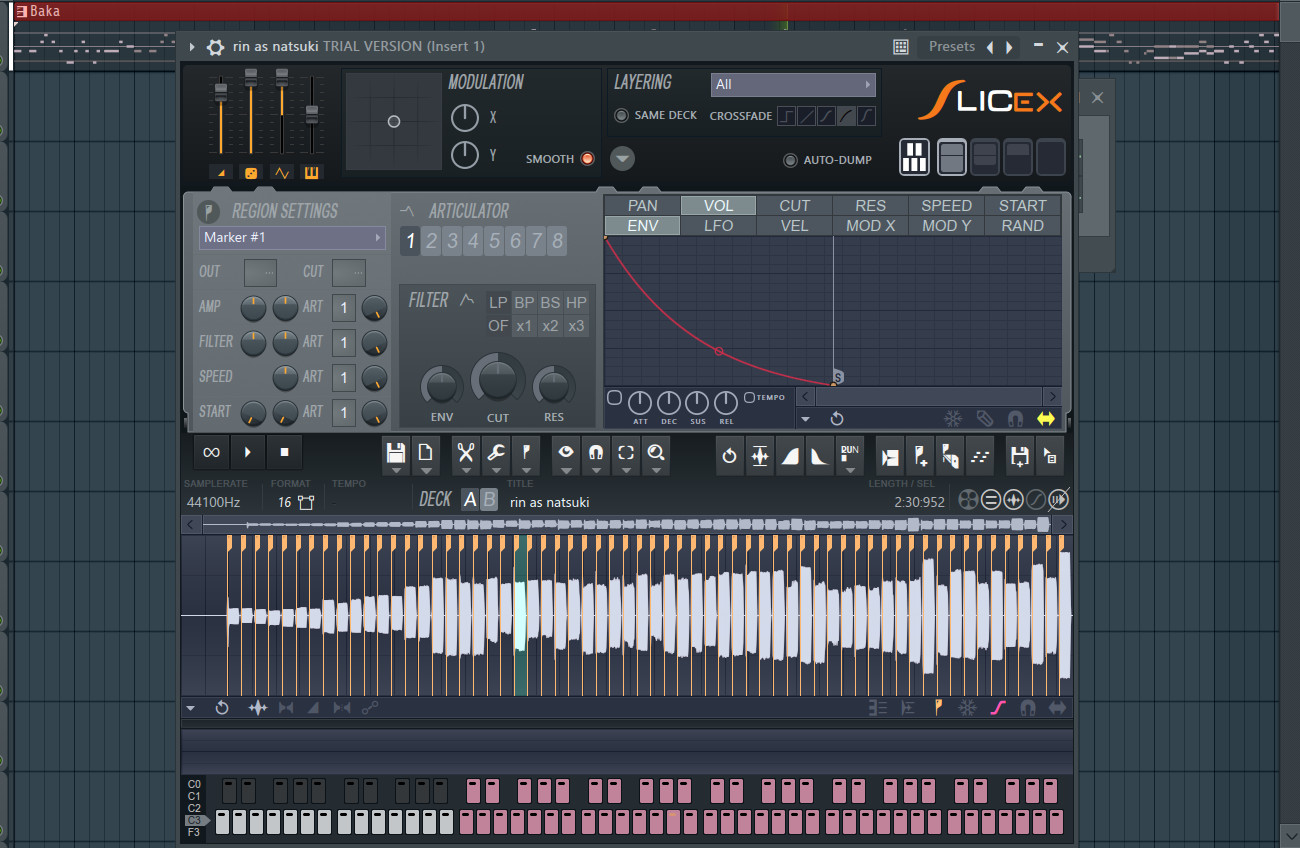Screen dimensions: 1300x848
Task: Click the magnifier zoom icon
Action: [656, 452]
